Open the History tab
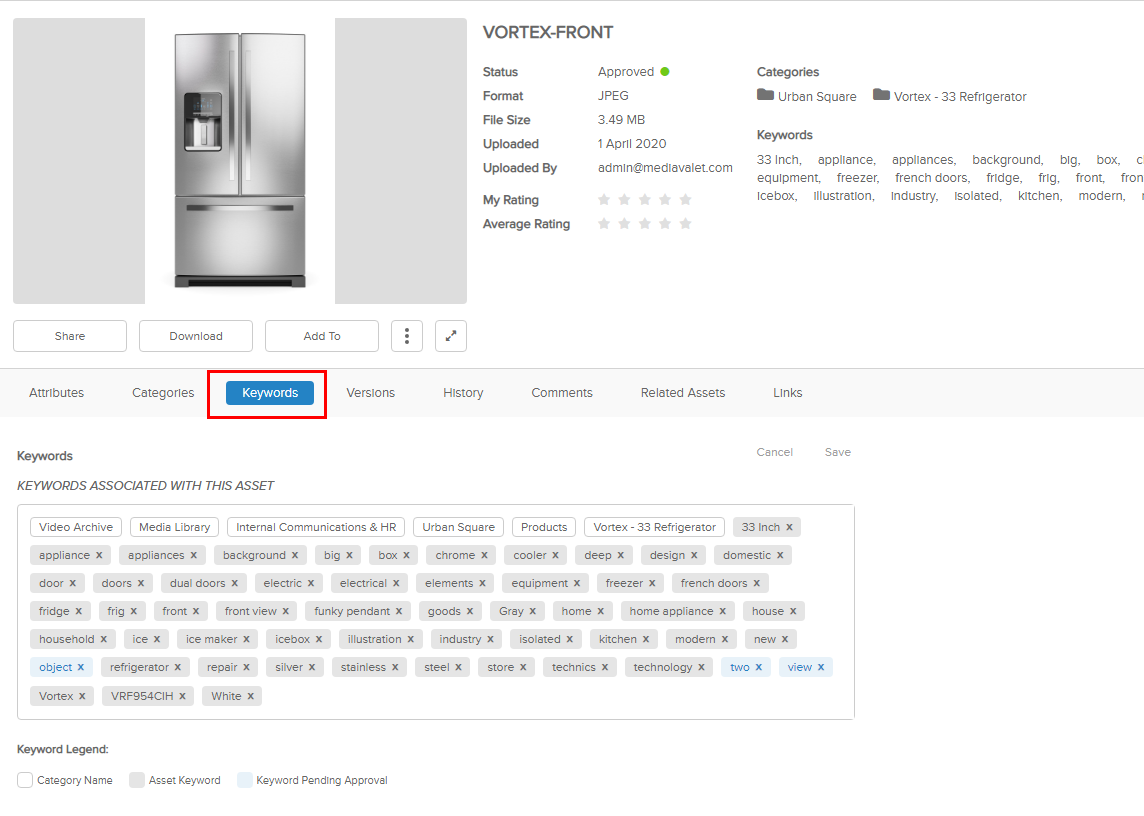 (463, 393)
